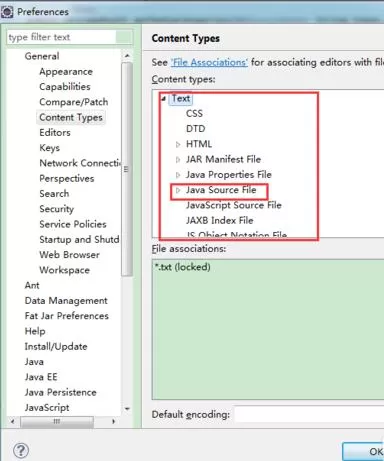
Task: Select Java Persistence preferences
Action: click(x=61, y=392)
